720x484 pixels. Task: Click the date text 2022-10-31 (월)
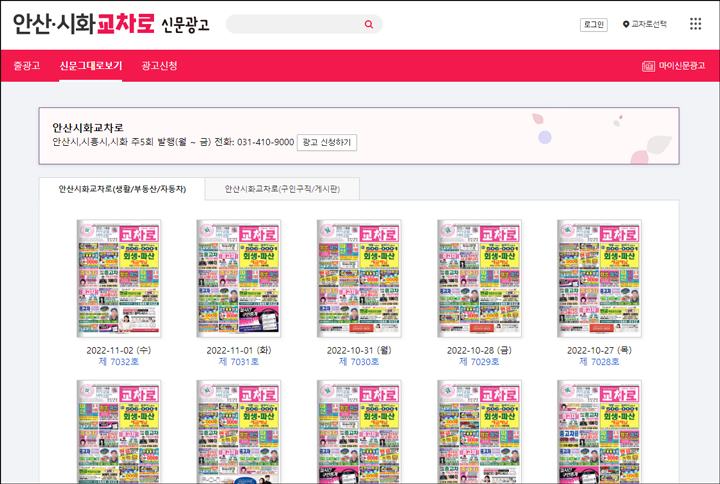click(x=359, y=350)
